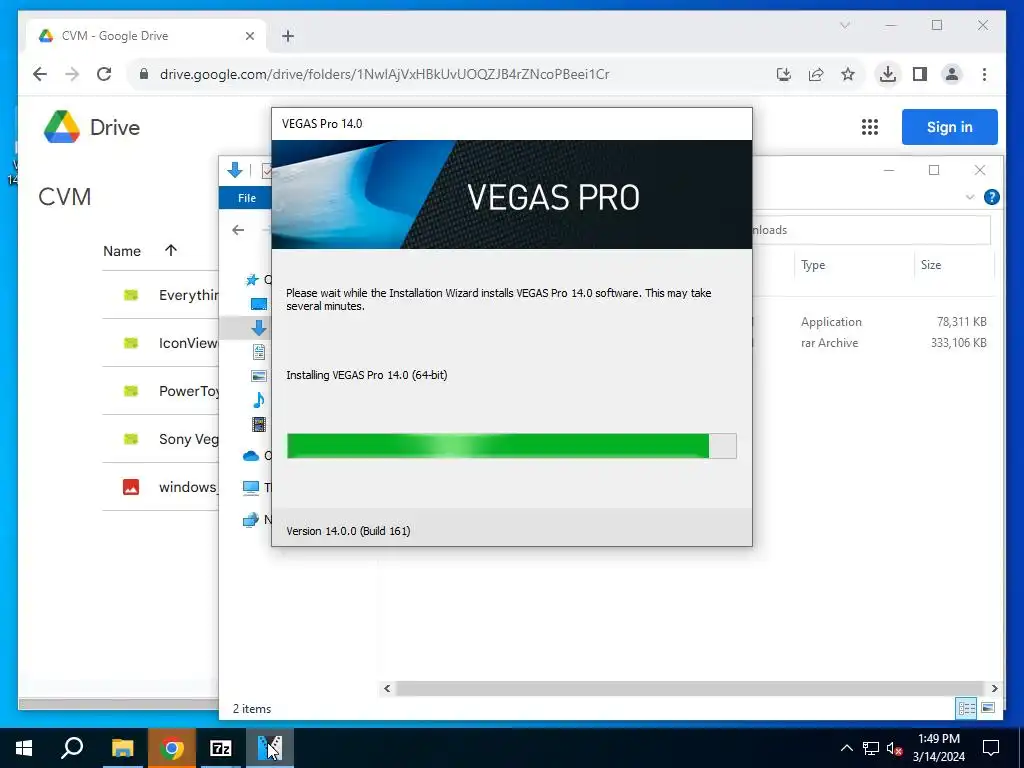Sort Explorer files by Type column
This screenshot has height=768, width=1024.
(x=813, y=264)
